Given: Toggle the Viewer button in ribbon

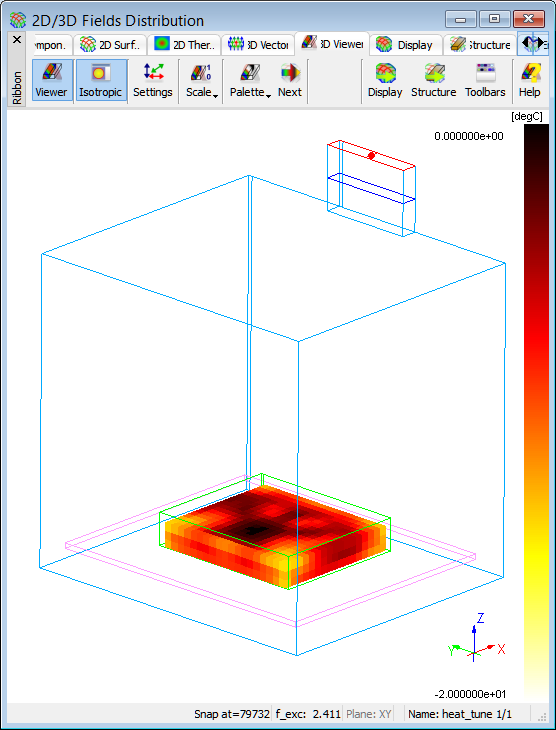Looking at the screenshot, I should (x=52, y=81).
